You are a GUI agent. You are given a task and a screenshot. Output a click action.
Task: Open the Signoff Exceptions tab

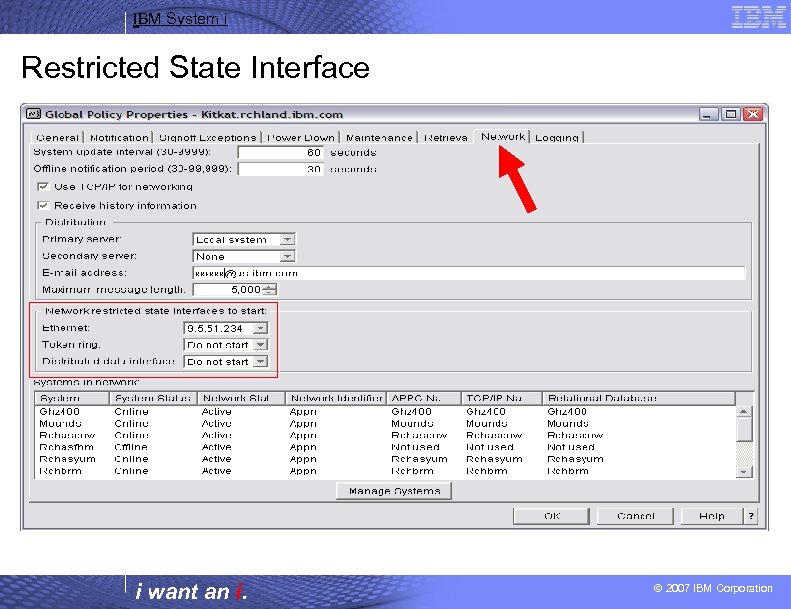207,137
